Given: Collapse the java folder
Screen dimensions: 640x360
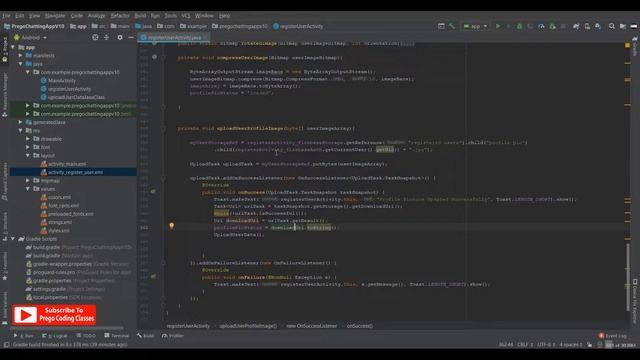Looking at the screenshot, I should coord(20,64).
